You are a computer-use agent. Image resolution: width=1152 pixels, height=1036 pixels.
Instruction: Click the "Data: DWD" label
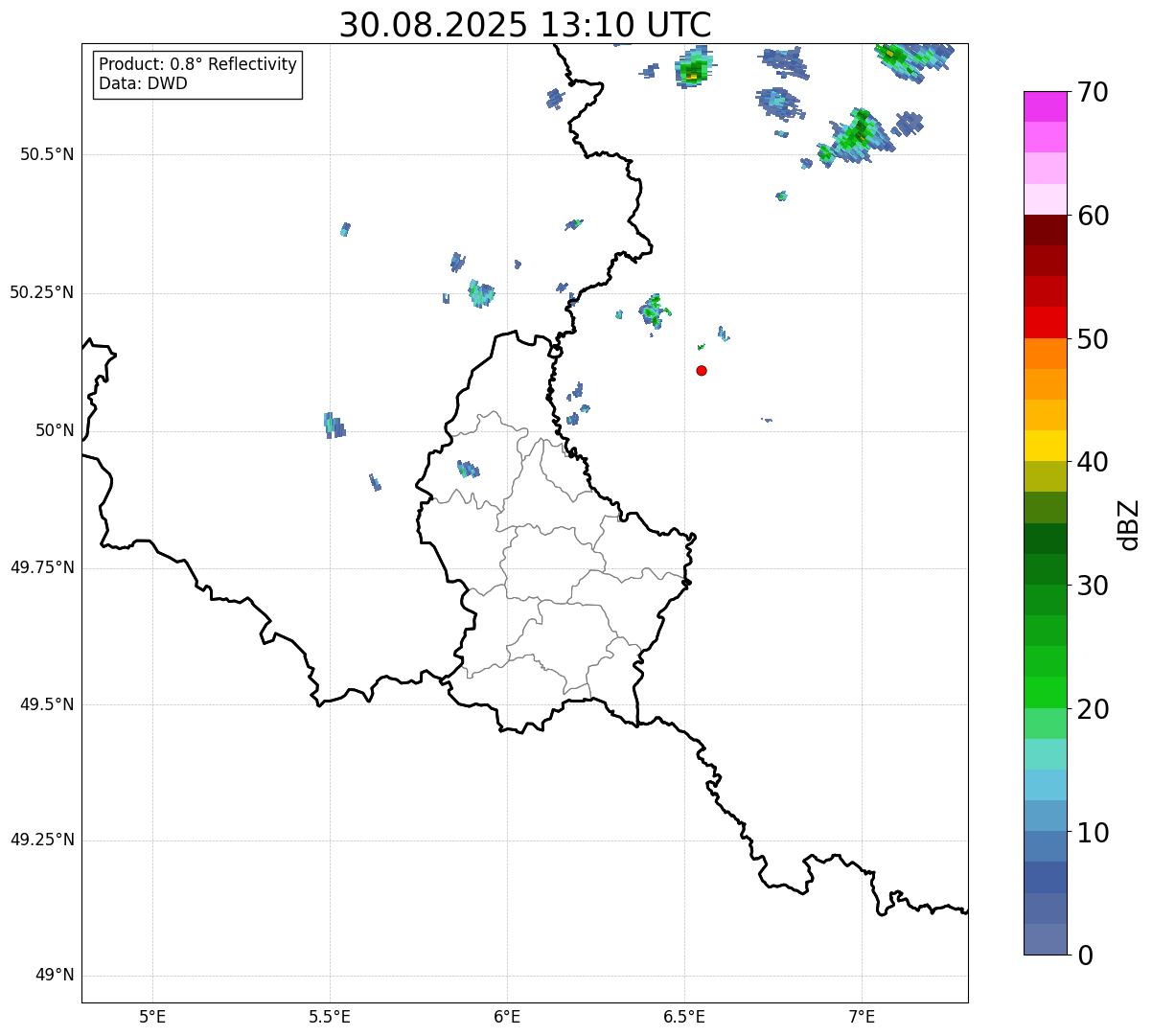click(143, 83)
